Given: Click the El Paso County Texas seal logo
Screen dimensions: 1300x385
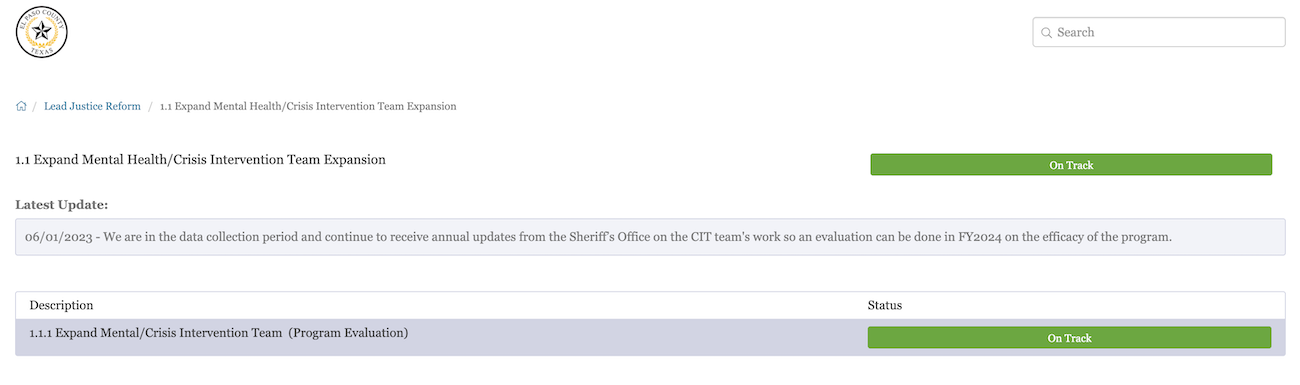Looking at the screenshot, I should [42, 32].
